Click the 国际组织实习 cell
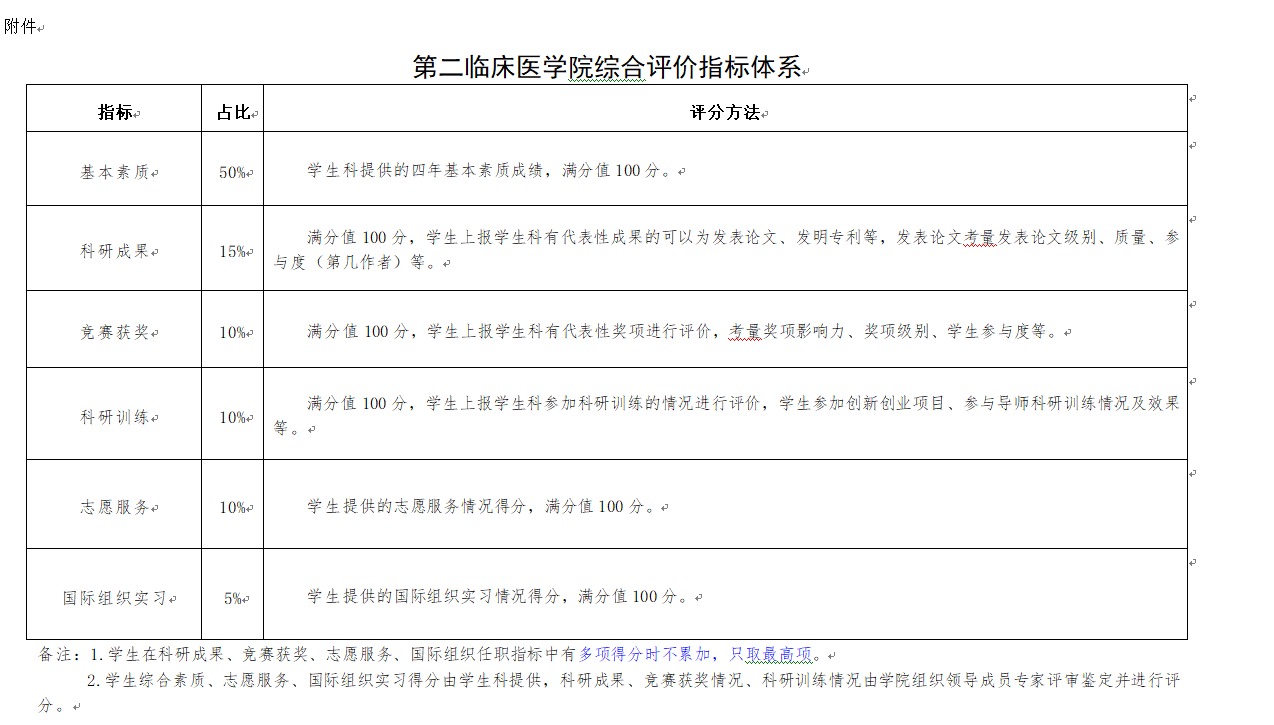The image size is (1274, 725). coord(115,598)
